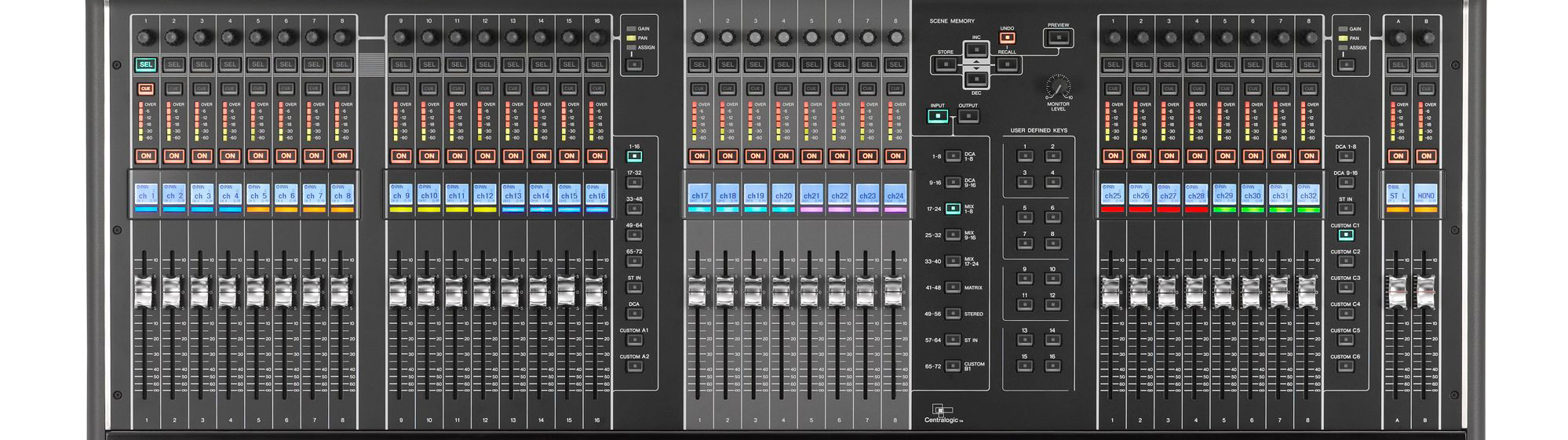Mute ch 5 using its ON key
This screenshot has width=1568, height=440.
click(x=257, y=155)
